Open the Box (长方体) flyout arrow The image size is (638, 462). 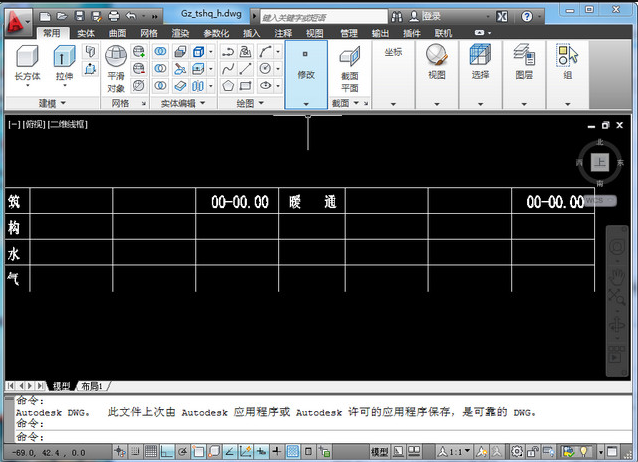point(28,85)
